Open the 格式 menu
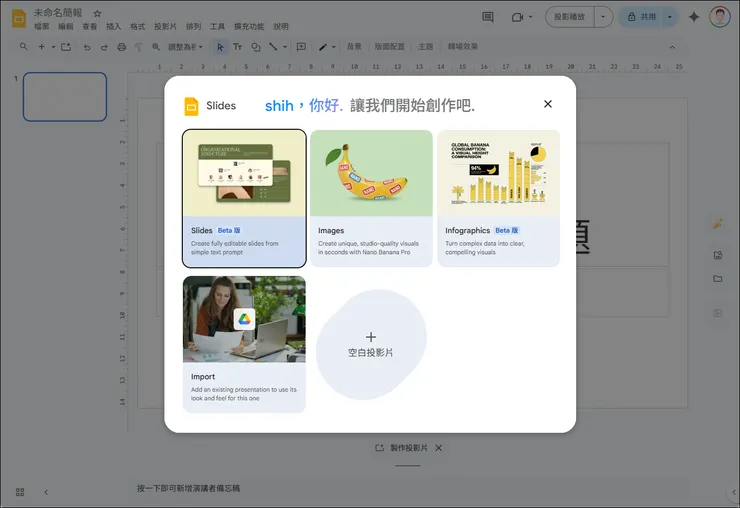The image size is (740, 508). point(137,26)
